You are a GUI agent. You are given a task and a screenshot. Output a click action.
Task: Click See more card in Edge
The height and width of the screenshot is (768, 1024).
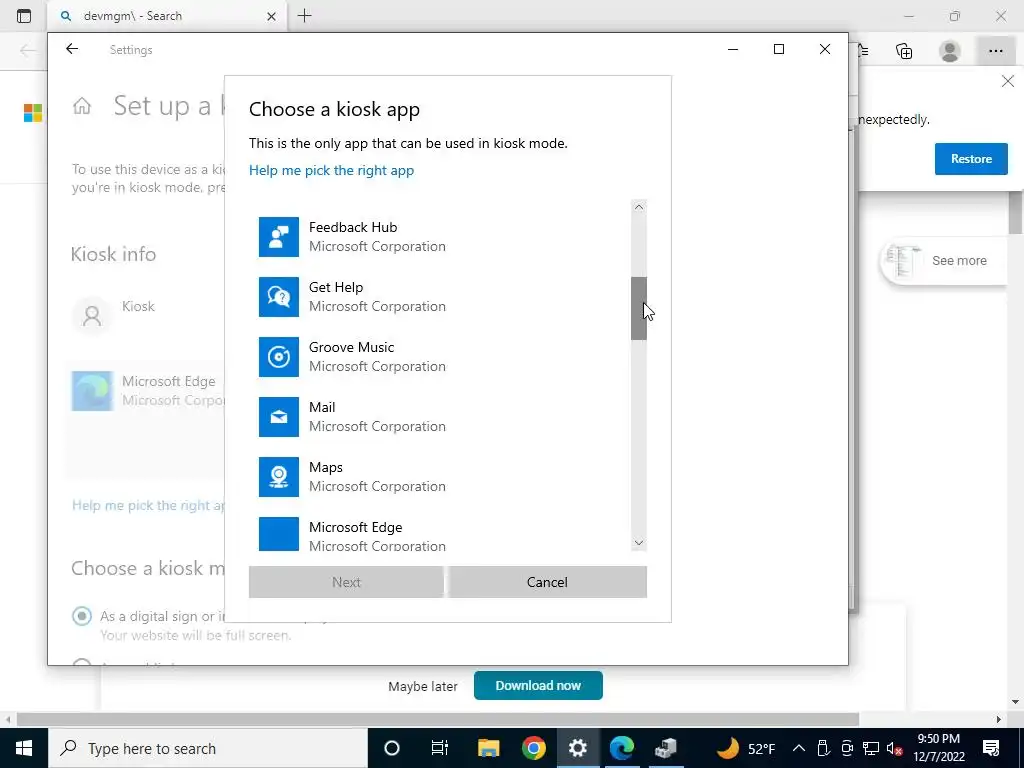(943, 261)
